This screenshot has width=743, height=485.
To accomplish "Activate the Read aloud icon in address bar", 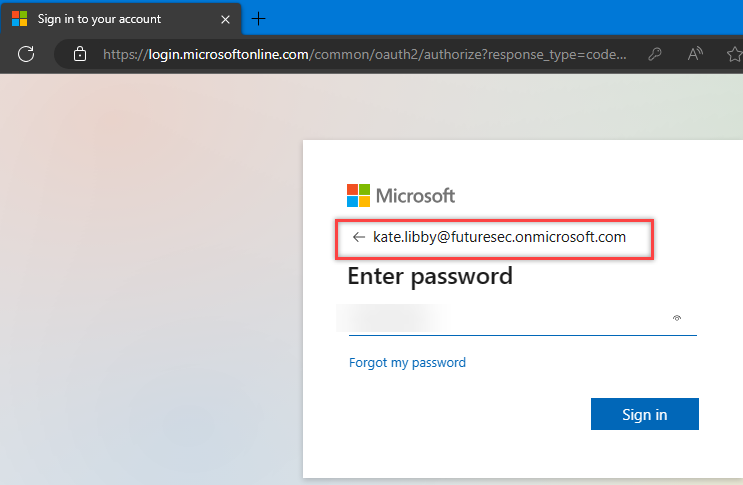I will point(696,54).
